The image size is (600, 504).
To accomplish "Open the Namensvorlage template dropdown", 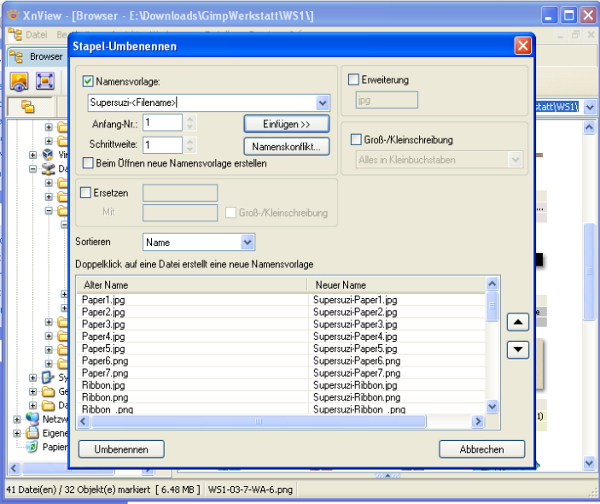I will (x=322, y=102).
